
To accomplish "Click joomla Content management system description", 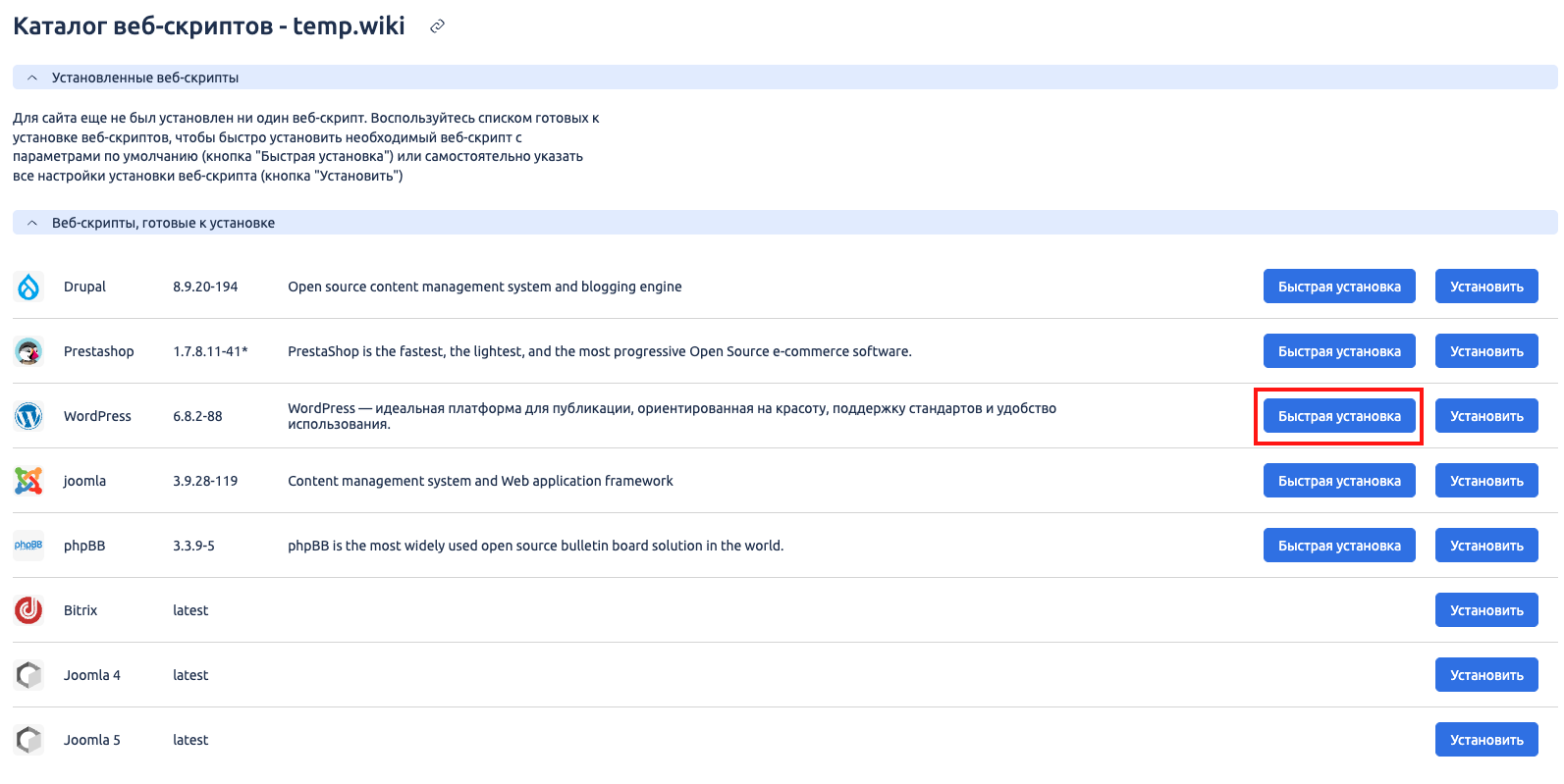I will [480, 481].
